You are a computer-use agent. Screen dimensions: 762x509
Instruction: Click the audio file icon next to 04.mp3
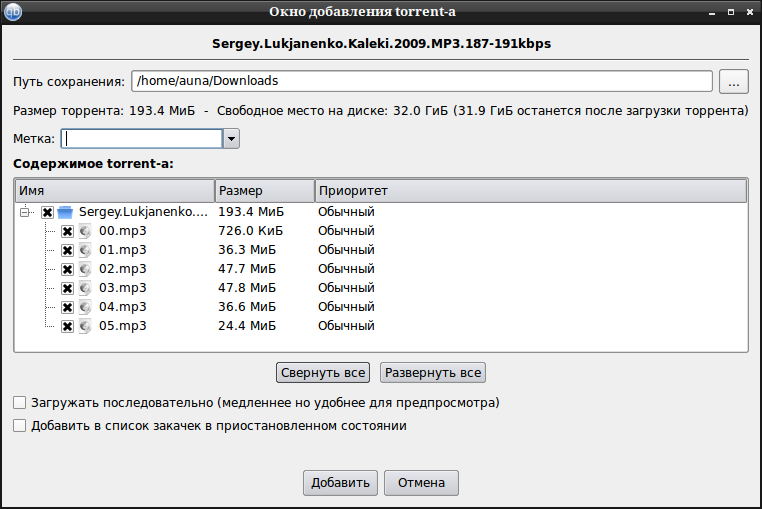[85, 307]
